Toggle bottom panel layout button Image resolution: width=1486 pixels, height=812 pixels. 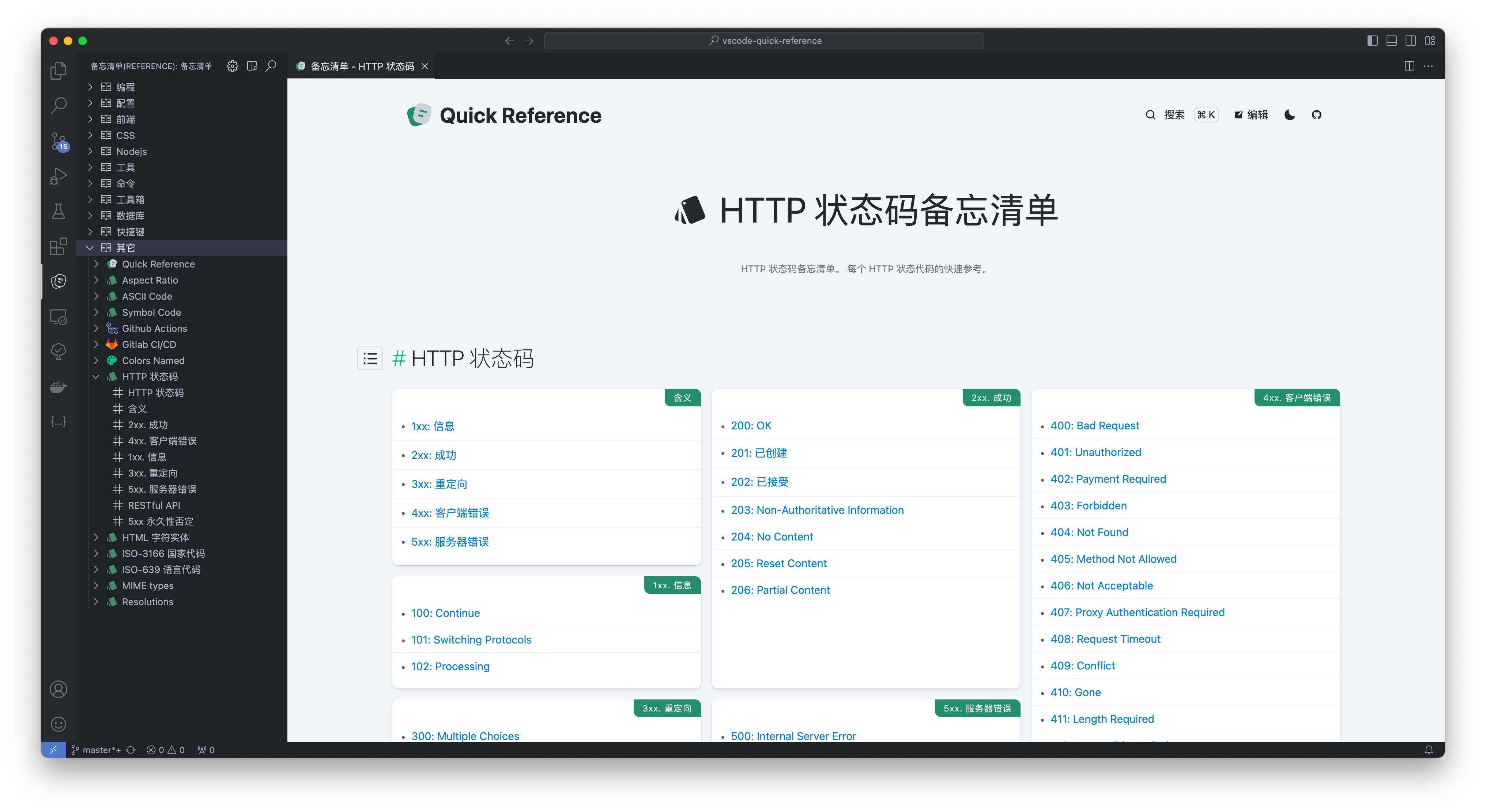click(1391, 40)
